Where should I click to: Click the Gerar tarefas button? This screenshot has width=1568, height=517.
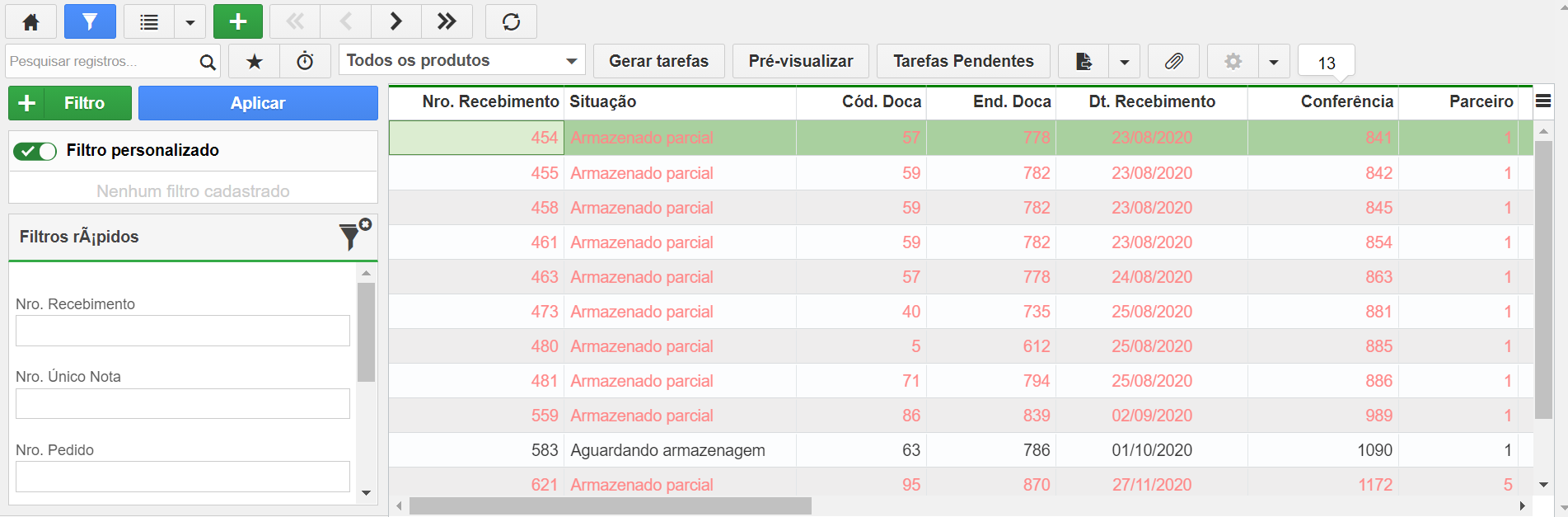tap(659, 61)
